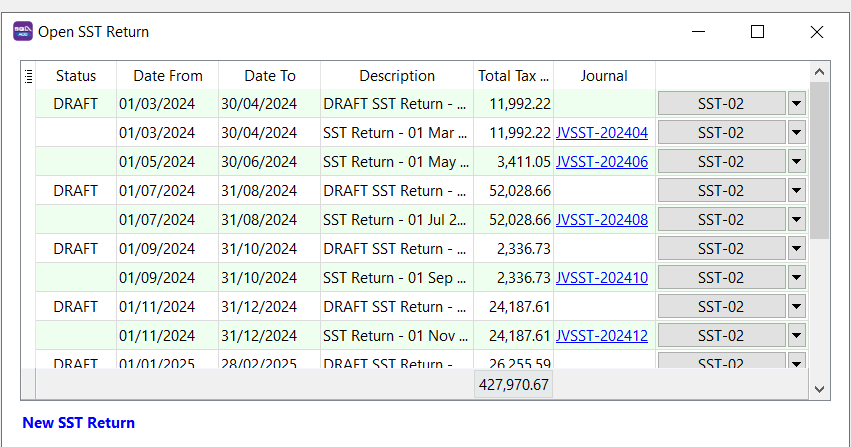Click SST-02 button in JVSST-202404 row
Image resolution: width=851 pixels, height=447 pixels.
(x=721, y=133)
